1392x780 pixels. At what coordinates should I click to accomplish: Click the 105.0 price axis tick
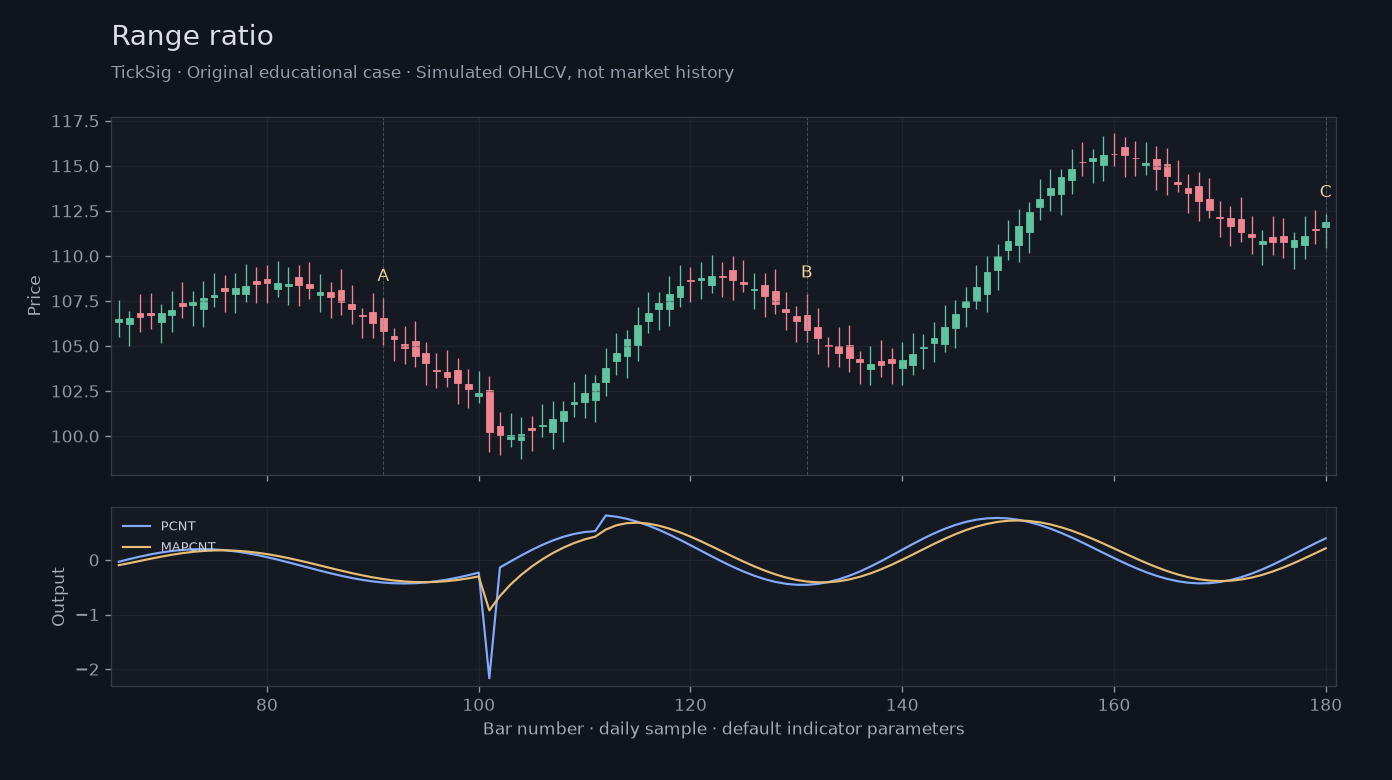click(x=75, y=346)
